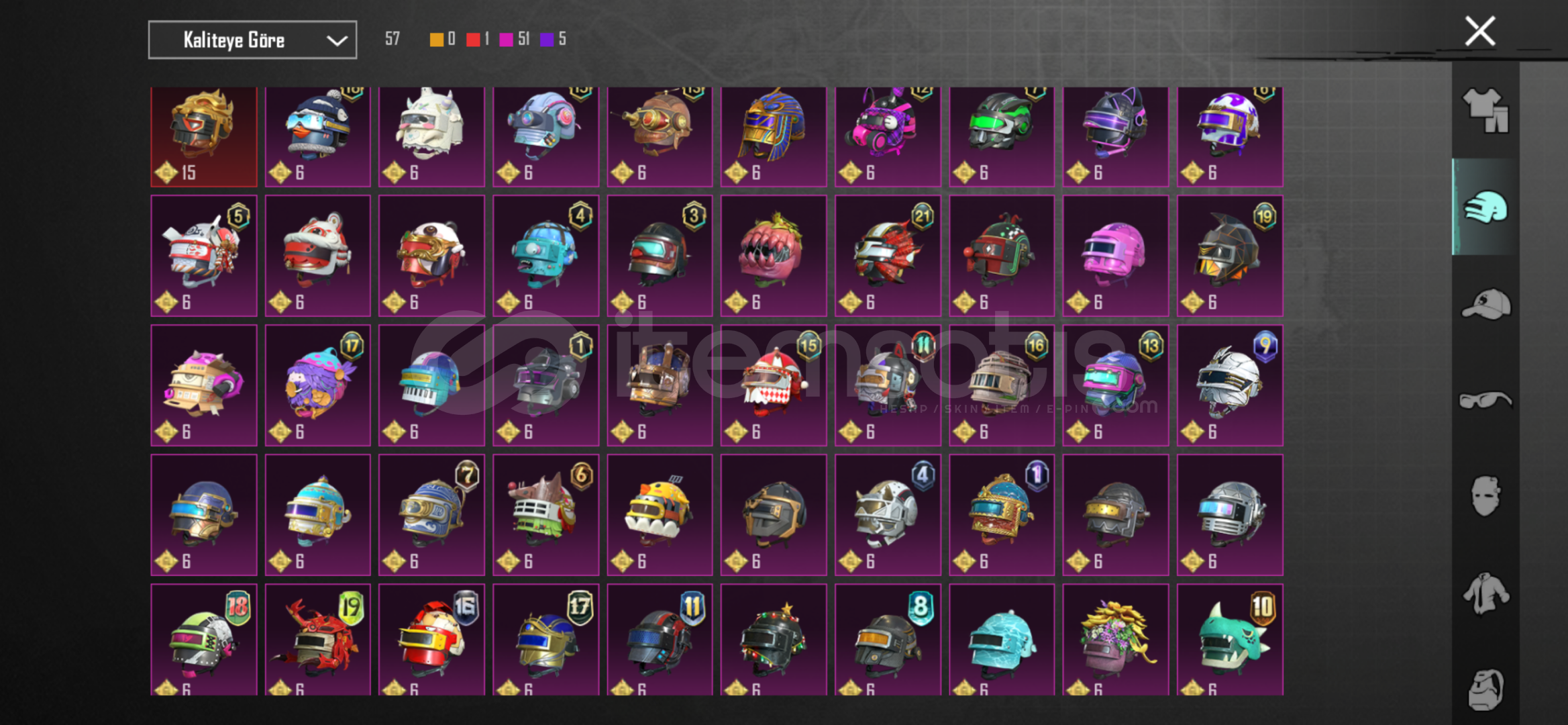
Task: Switch to the sunglasses category
Action: click(x=1485, y=401)
